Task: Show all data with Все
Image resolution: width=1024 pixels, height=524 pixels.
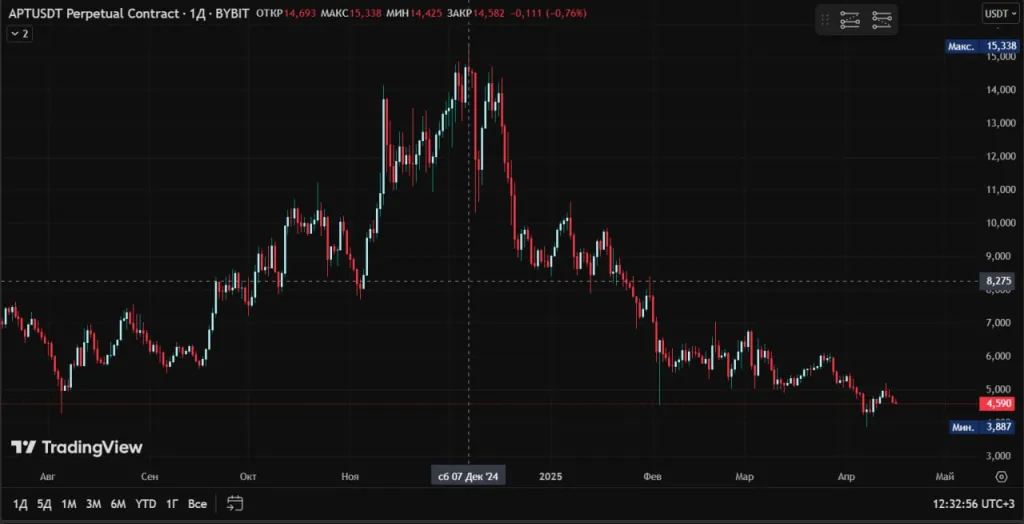Action: point(197,503)
